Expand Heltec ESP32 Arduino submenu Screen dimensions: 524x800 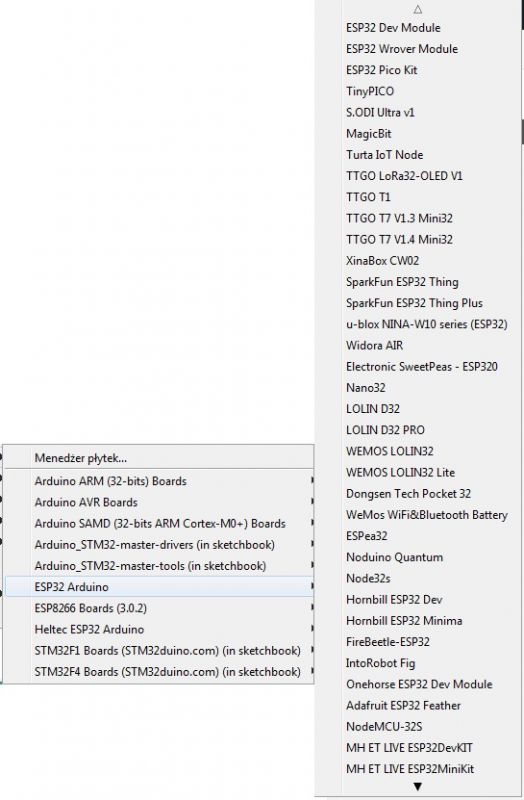pyautogui.click(x=159, y=629)
